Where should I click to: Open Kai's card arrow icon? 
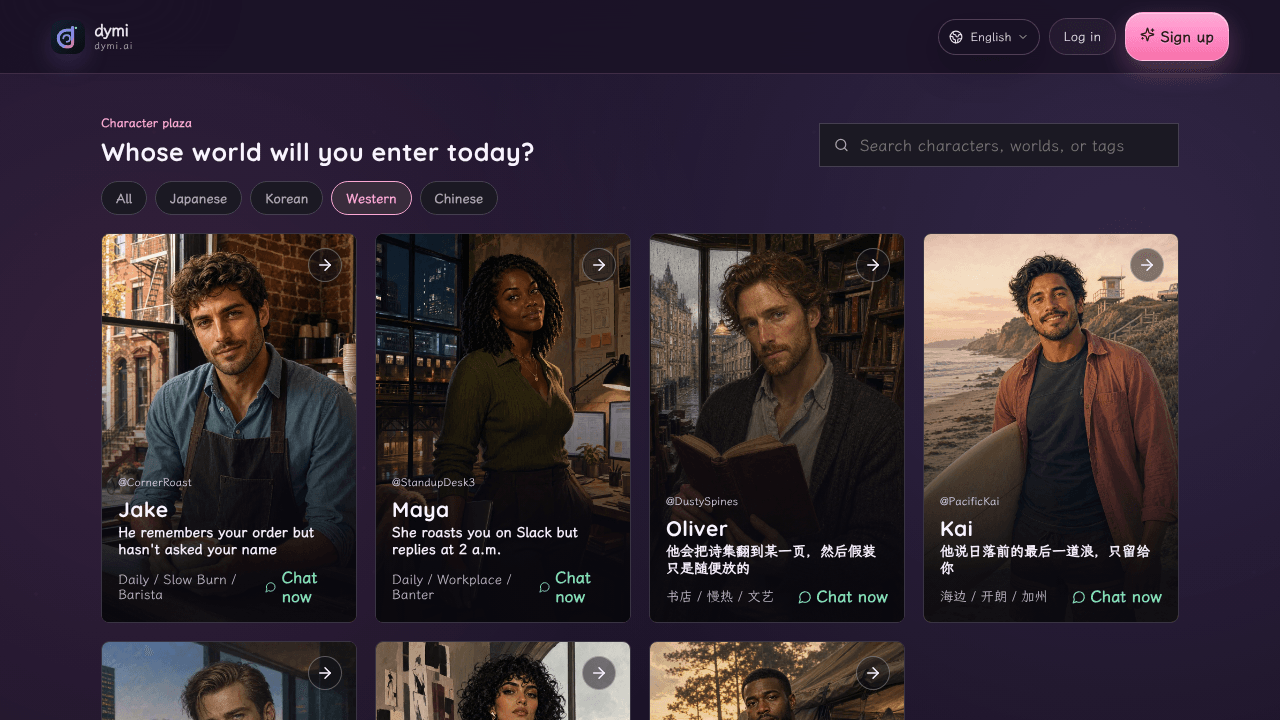coord(1147,265)
